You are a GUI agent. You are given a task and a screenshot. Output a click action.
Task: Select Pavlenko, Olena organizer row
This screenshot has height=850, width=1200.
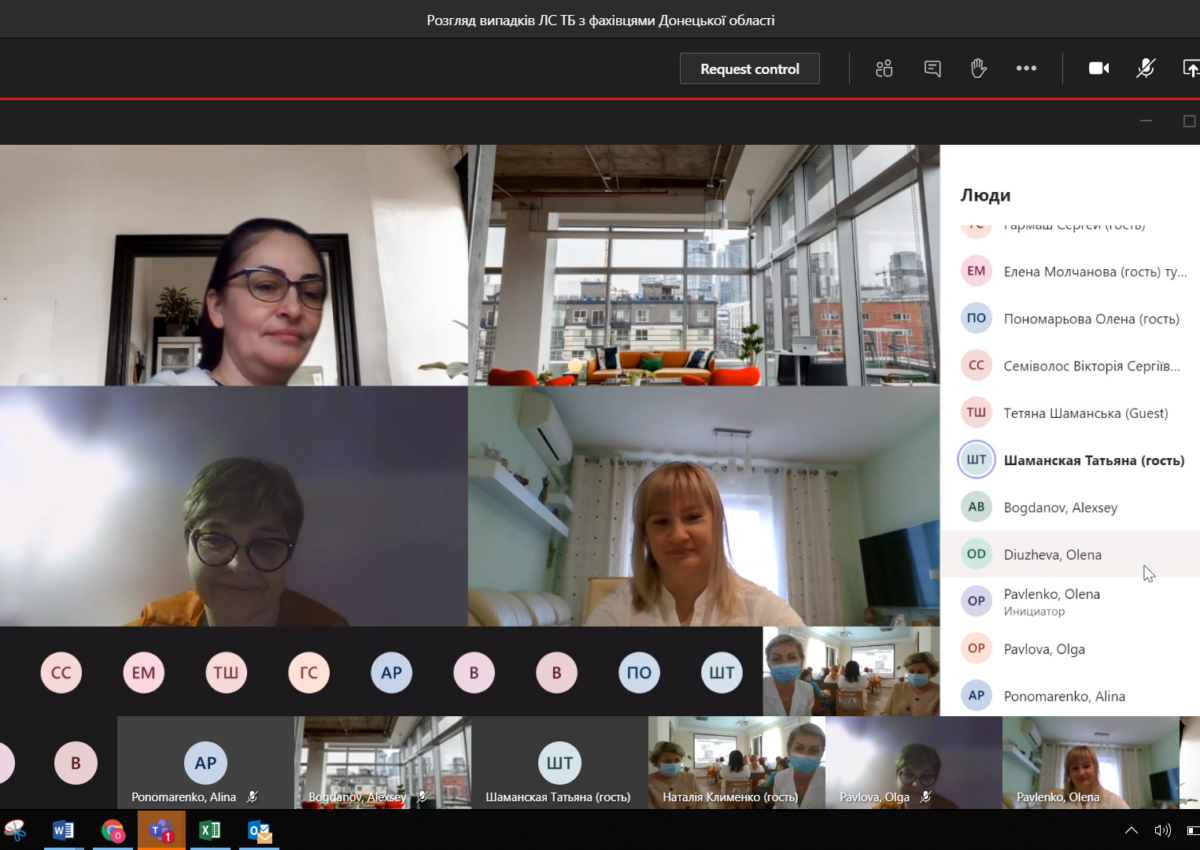tap(1070, 601)
